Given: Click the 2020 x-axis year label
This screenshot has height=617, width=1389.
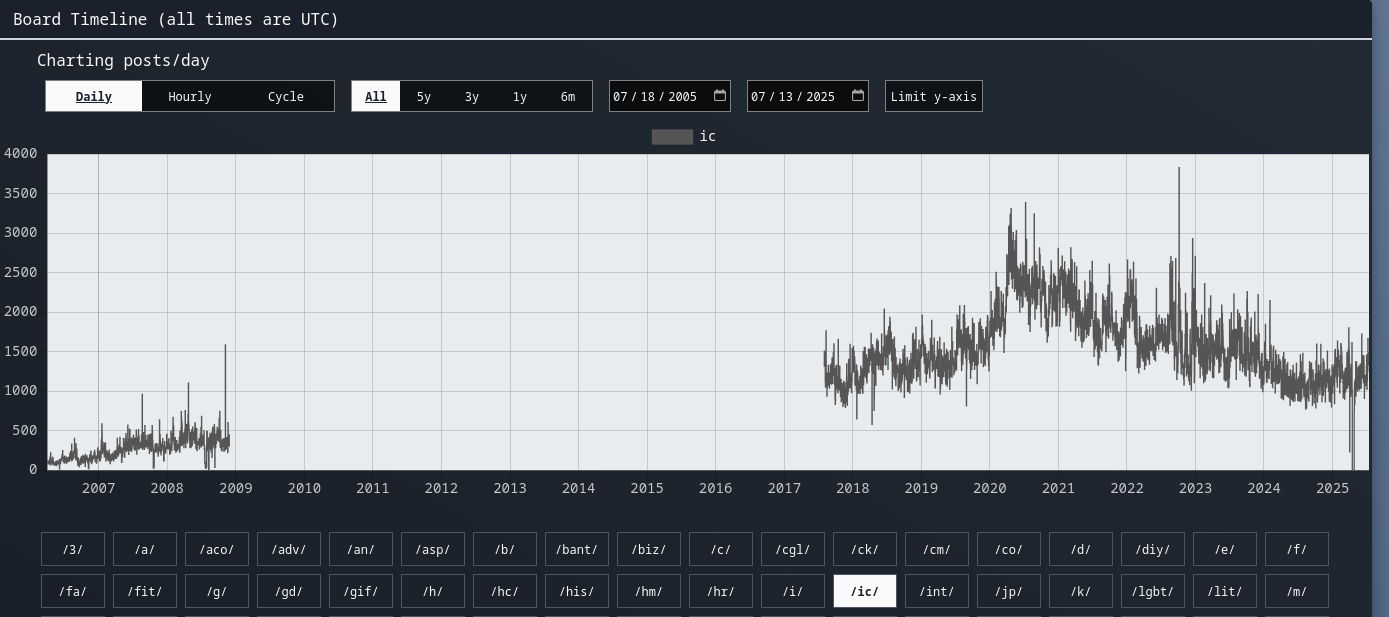Looking at the screenshot, I should click(990, 488).
